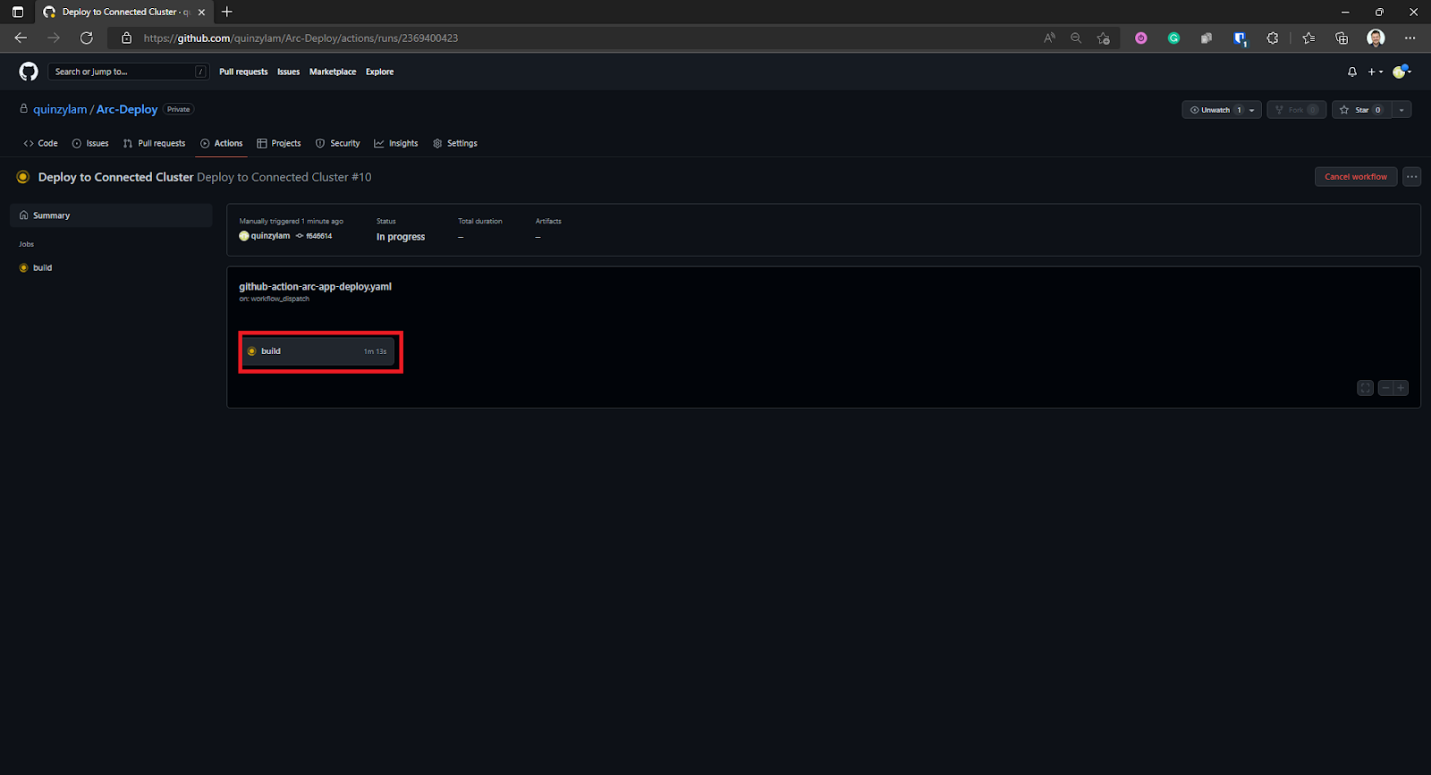
Task: Switch to the Projects tab
Action: [x=279, y=143]
